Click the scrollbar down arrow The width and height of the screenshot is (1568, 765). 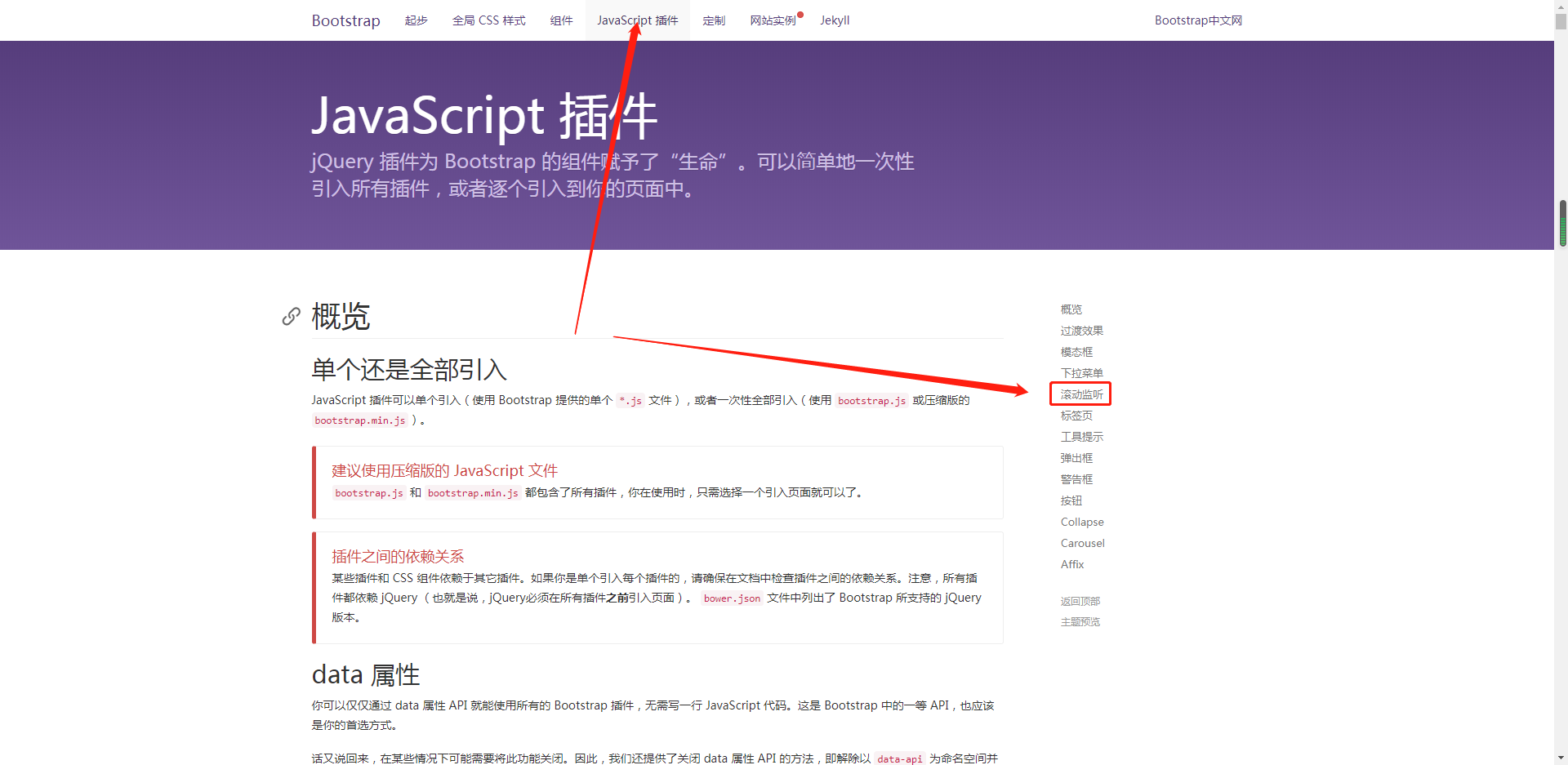[1562, 758]
